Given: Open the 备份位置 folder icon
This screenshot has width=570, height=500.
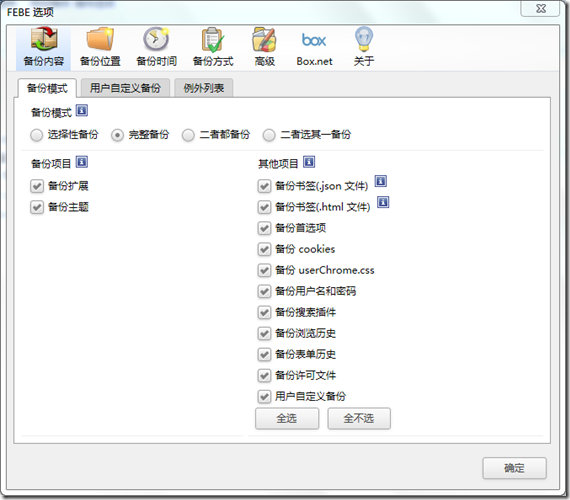Looking at the screenshot, I should [x=100, y=47].
